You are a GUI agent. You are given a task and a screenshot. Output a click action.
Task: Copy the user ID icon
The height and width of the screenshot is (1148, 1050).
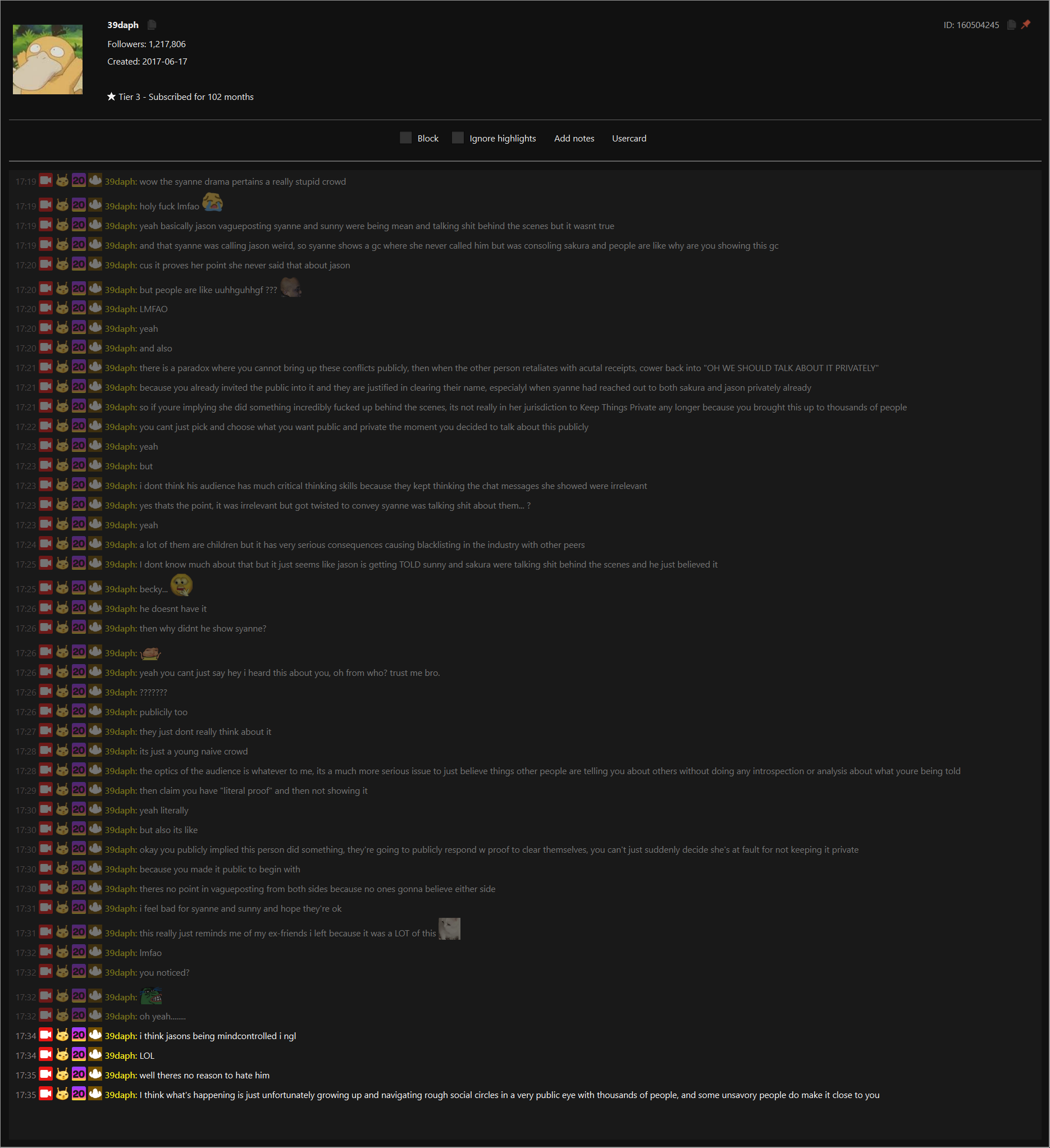coord(1011,25)
